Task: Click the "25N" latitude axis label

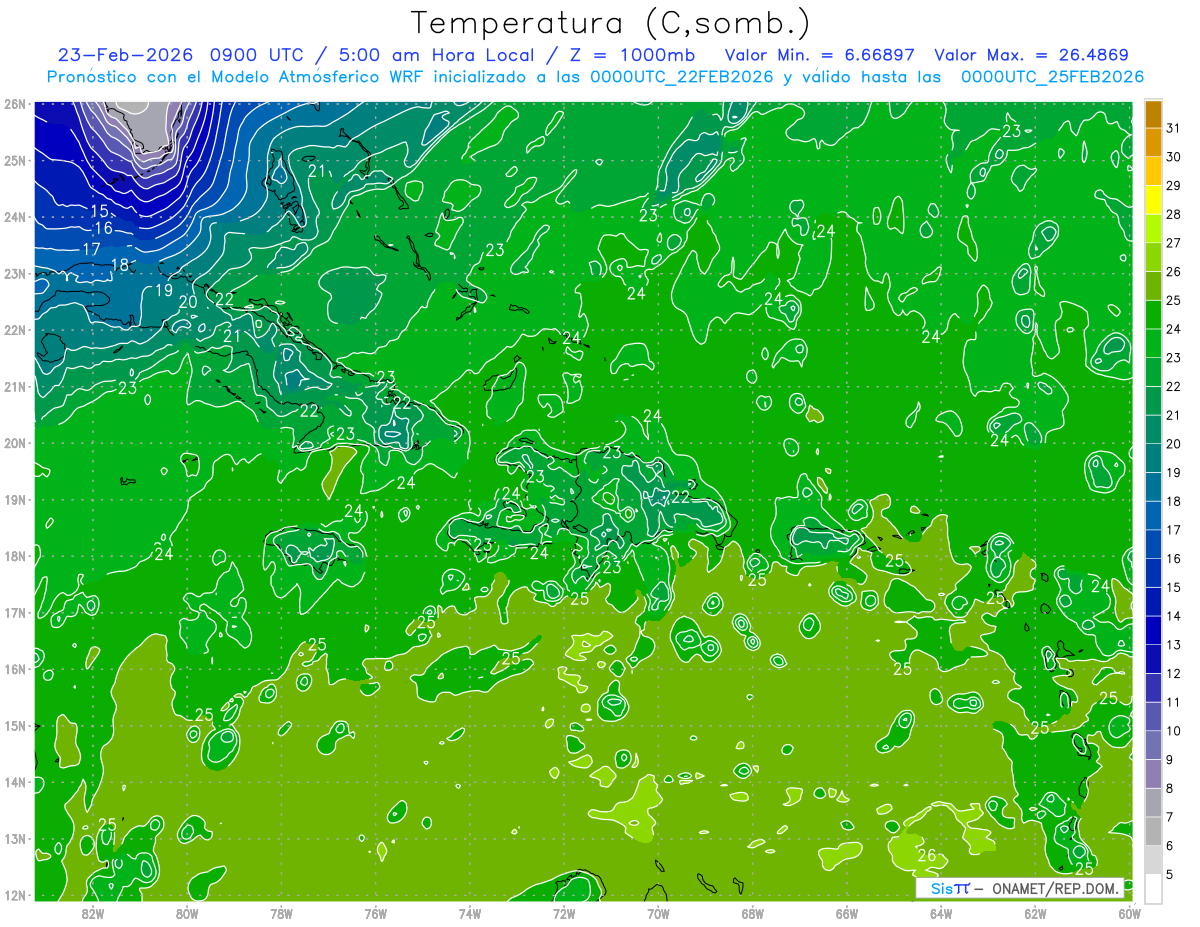Action: pyautogui.click(x=14, y=160)
